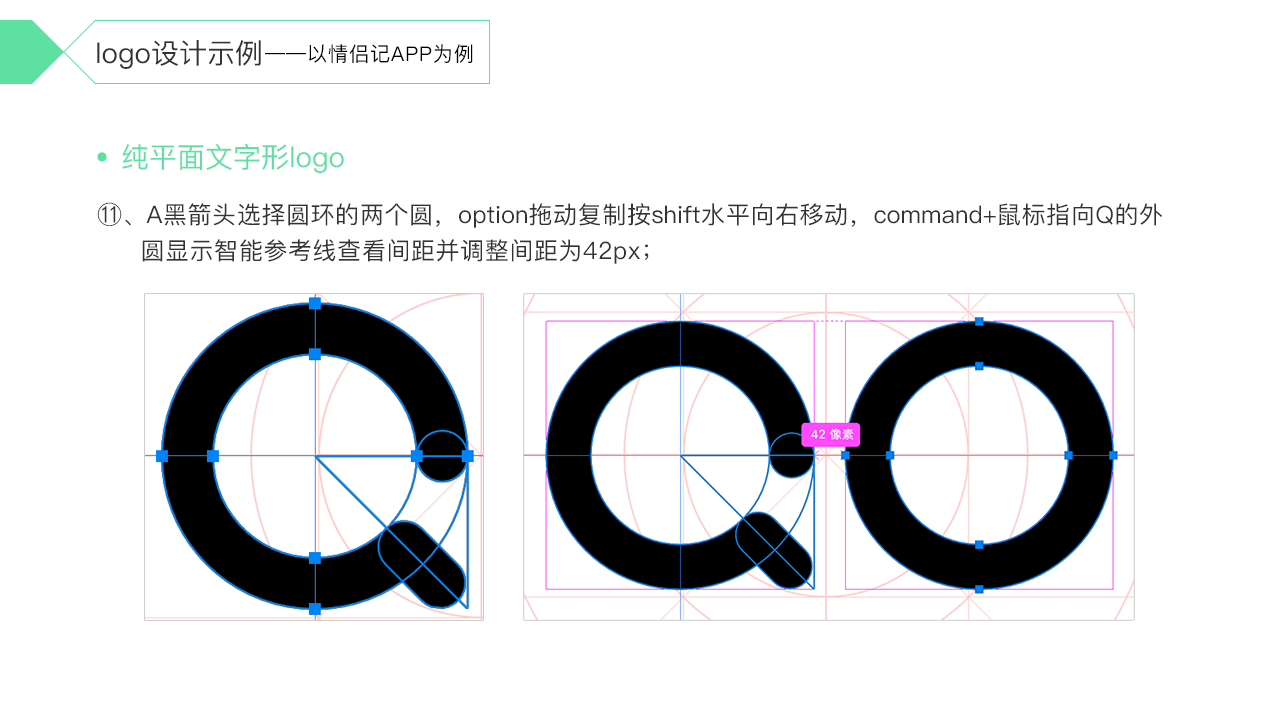1280x720 pixels.
Task: Select top outer anchor point of left Q
Action: click(315, 303)
